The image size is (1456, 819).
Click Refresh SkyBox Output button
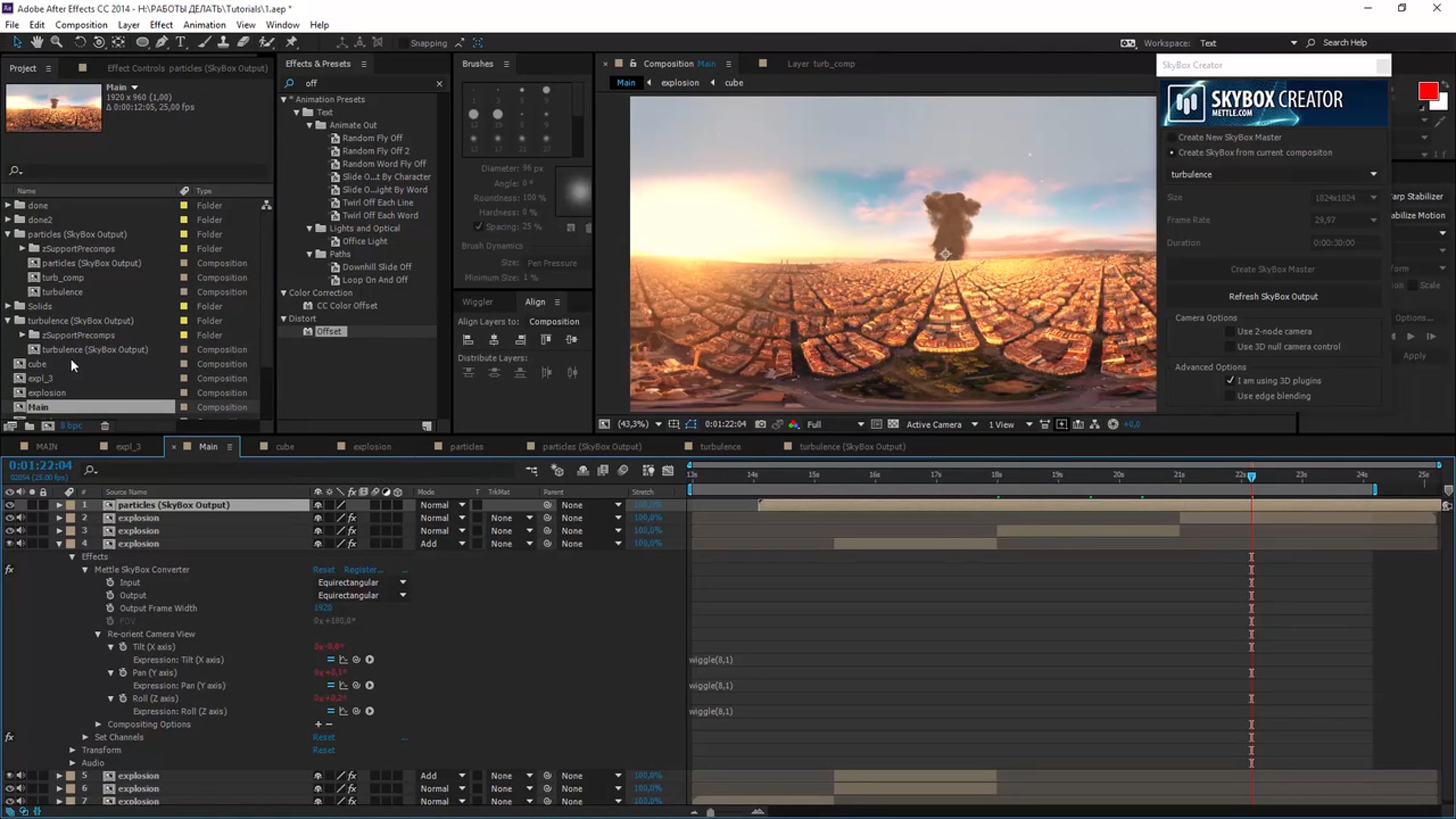tap(1273, 297)
